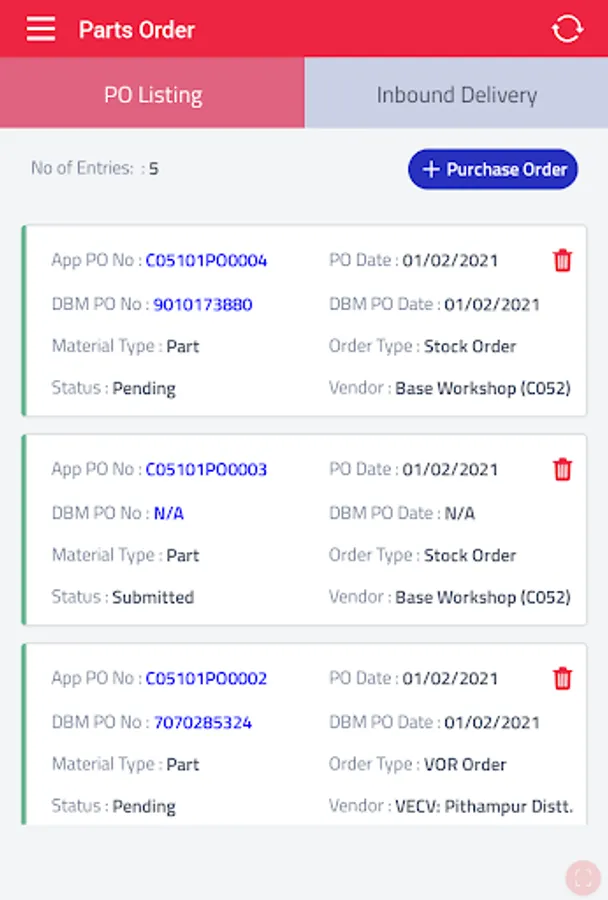Open App PO No C05101PO0002 link

pos(207,678)
